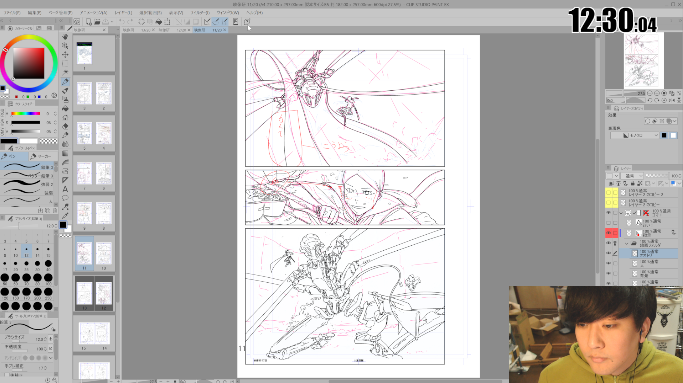Viewport: 683px width, 383px height.
Task: Open the expression color dropdown in Layer Property
Action: point(634,136)
